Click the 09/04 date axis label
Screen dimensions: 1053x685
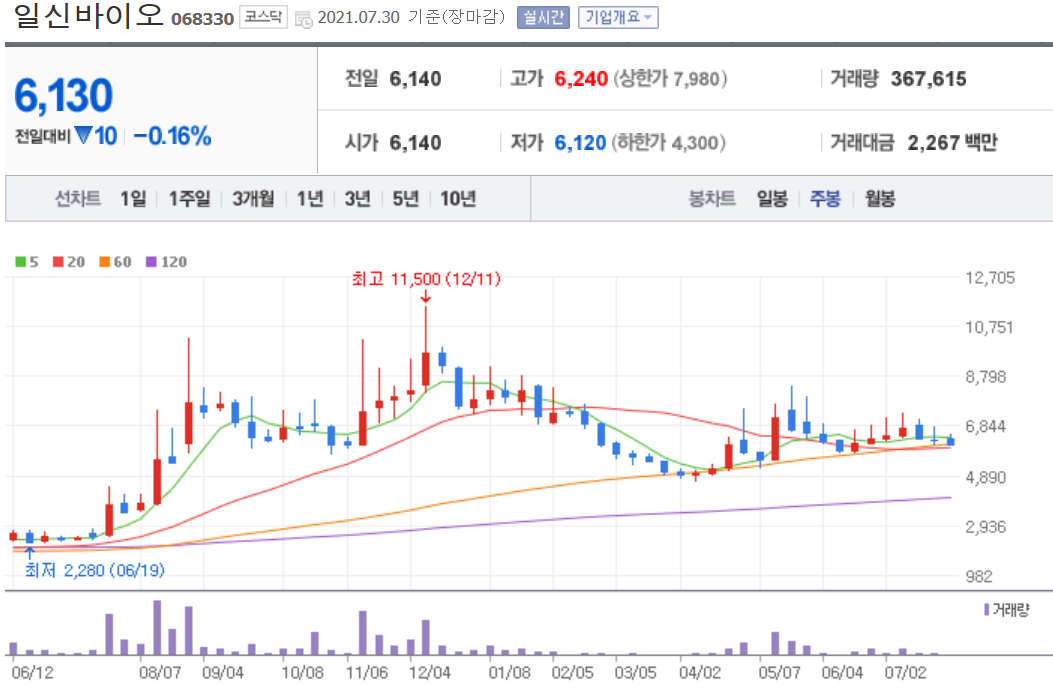[x=223, y=672]
